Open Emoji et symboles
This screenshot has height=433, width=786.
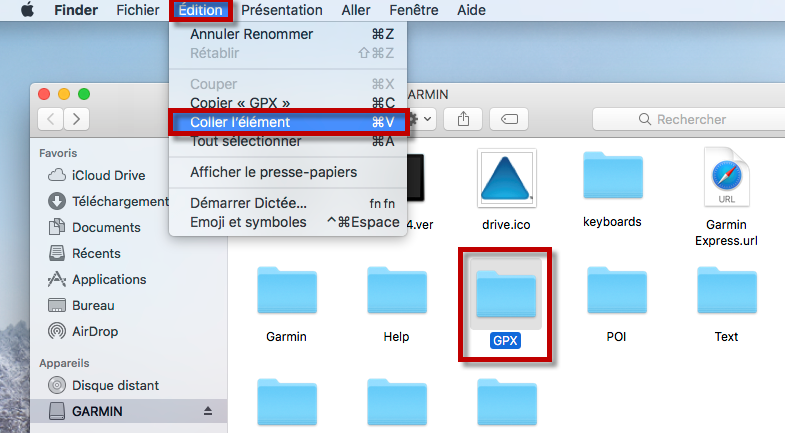click(288, 222)
